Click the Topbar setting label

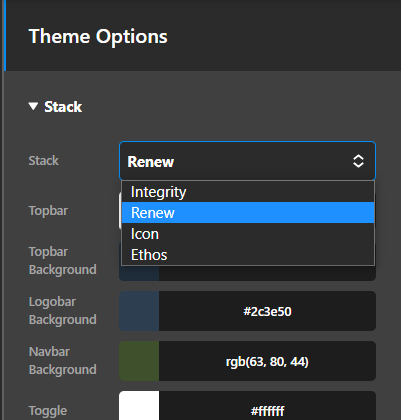(x=48, y=211)
